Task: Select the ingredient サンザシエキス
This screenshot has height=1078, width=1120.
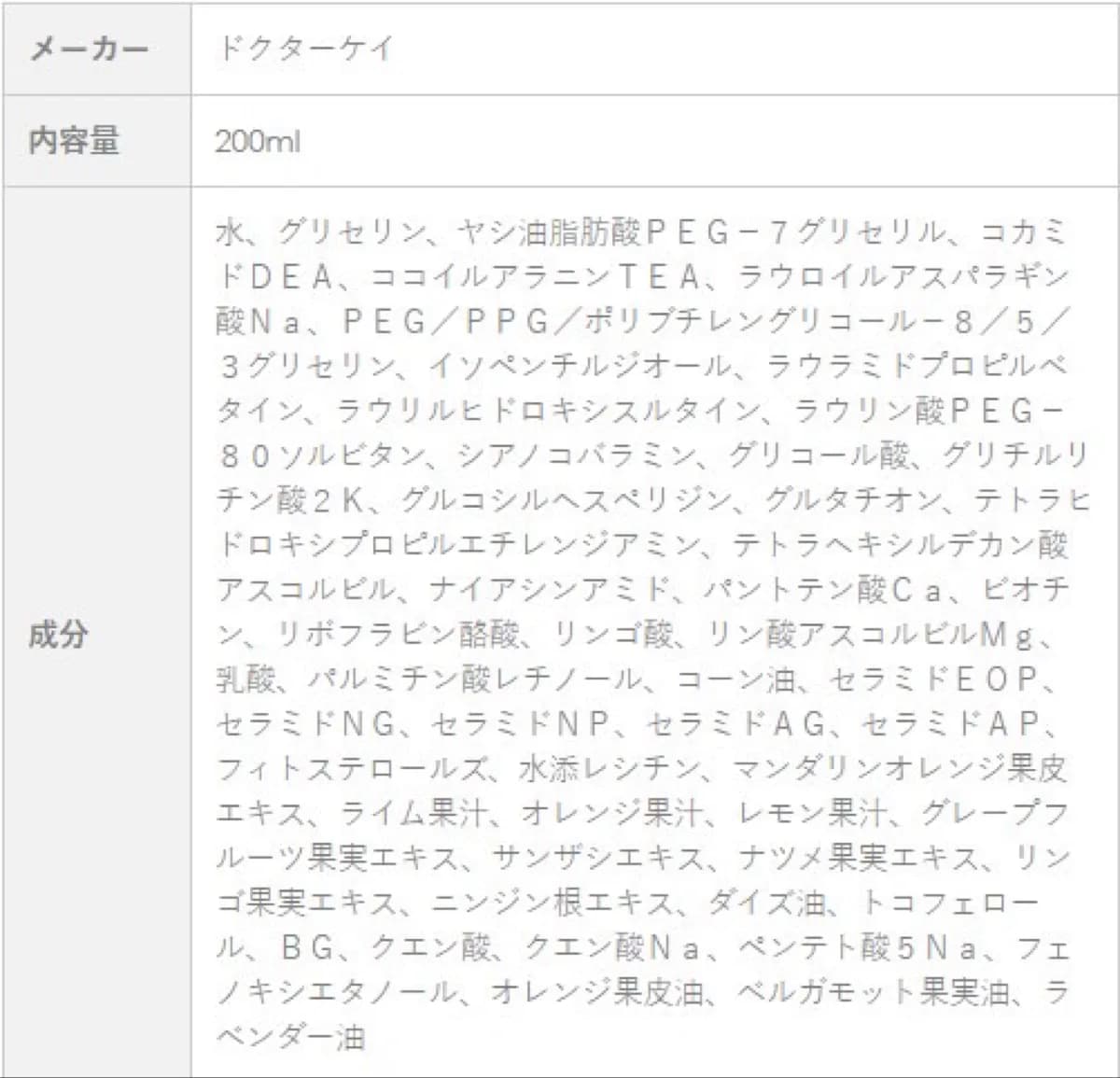Action: 597,859
